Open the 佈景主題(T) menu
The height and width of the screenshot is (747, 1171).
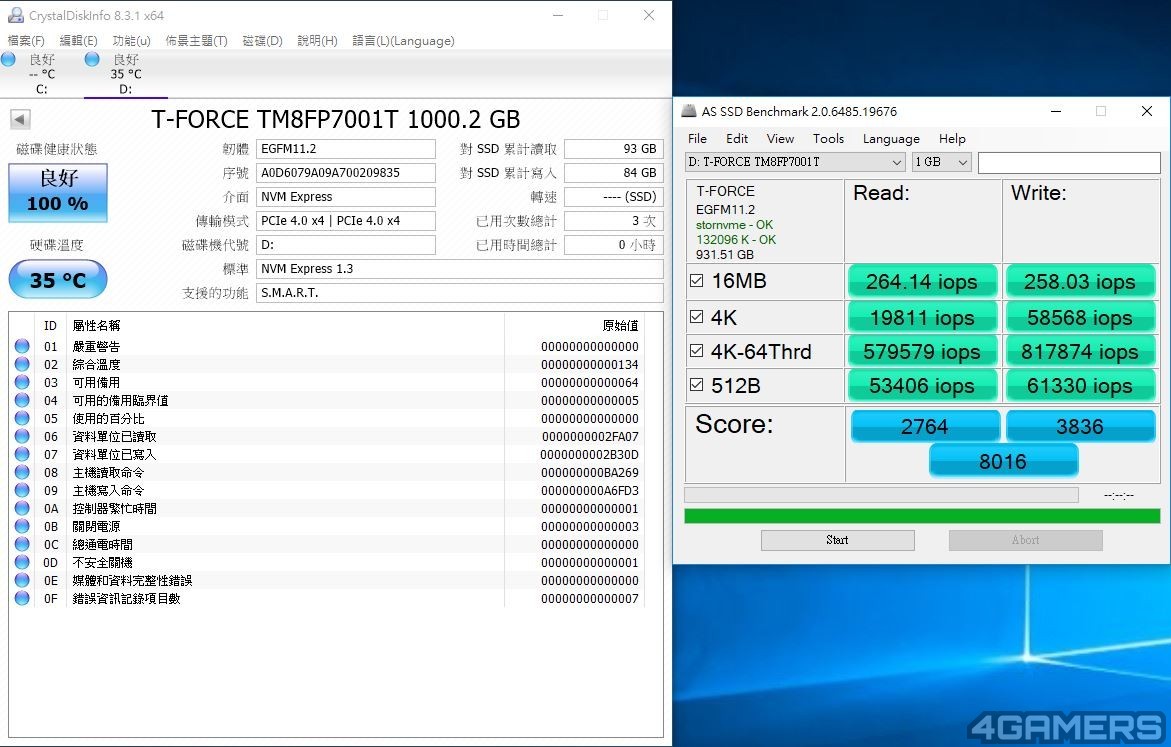click(196, 40)
